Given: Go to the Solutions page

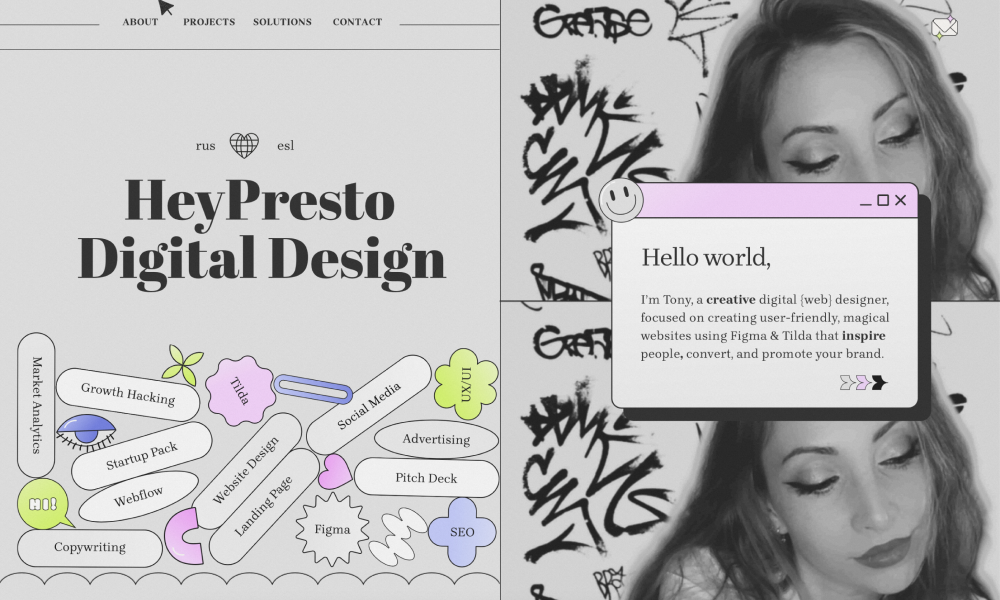Looking at the screenshot, I should pos(283,22).
